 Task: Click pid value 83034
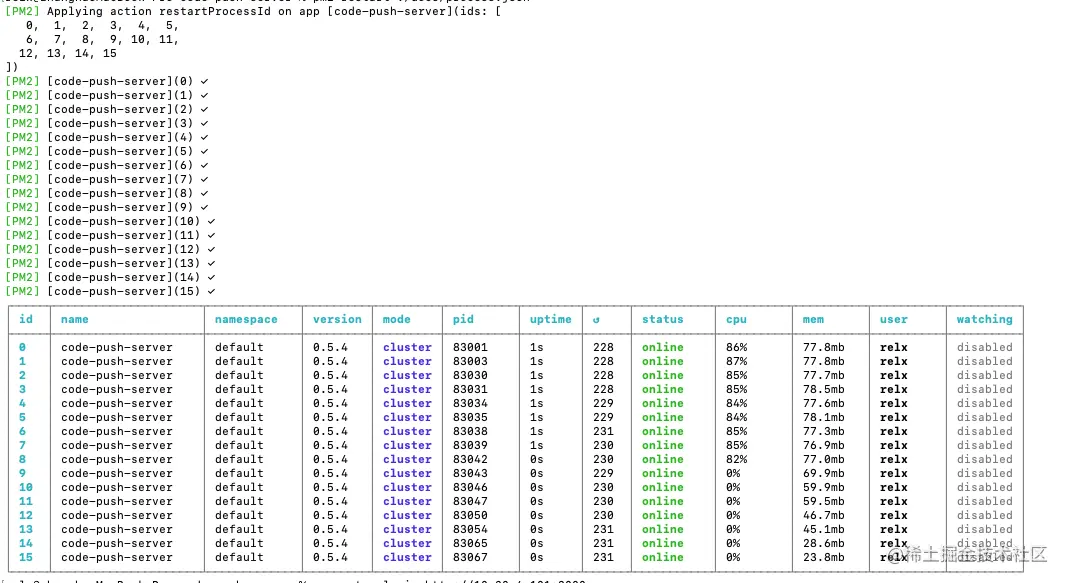tap(470, 404)
